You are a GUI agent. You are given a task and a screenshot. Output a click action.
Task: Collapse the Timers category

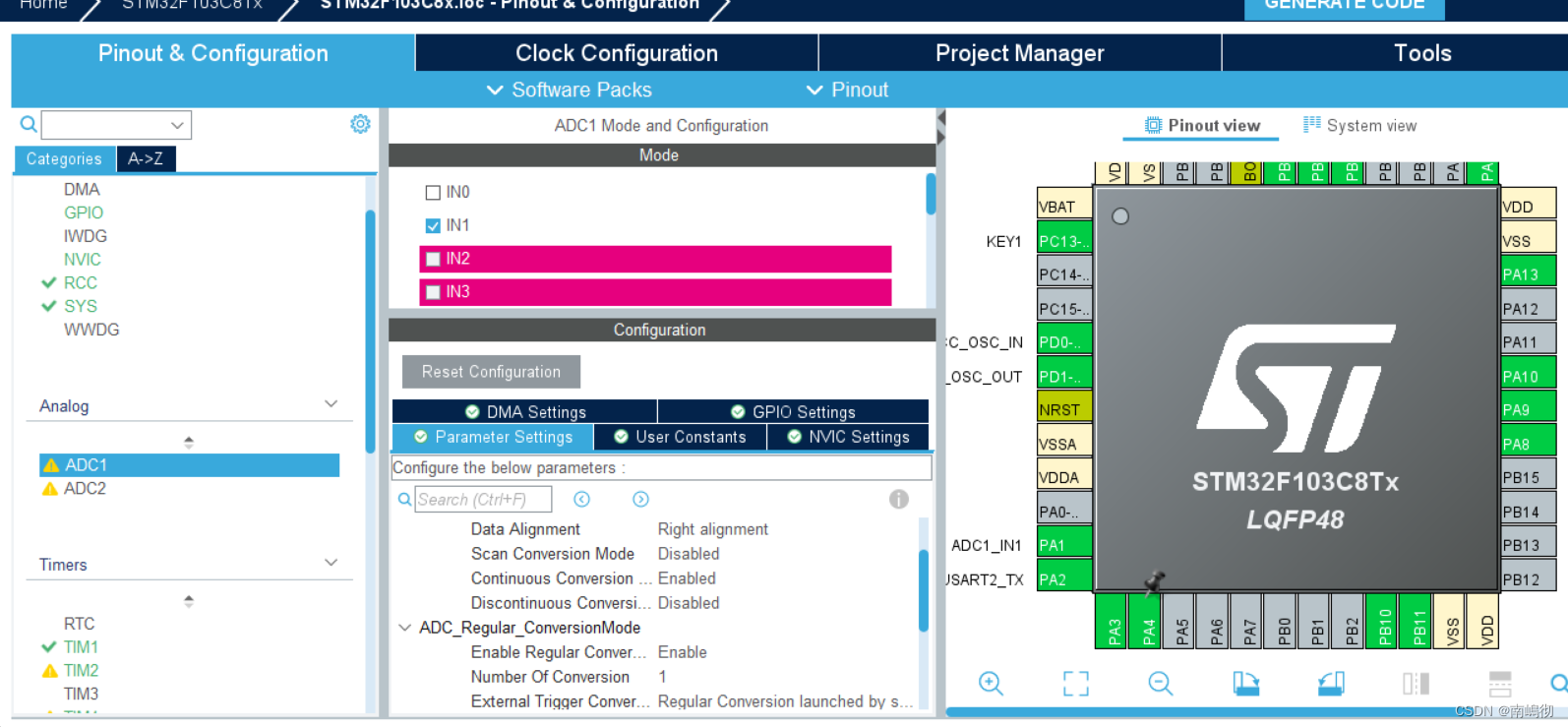[x=332, y=563]
